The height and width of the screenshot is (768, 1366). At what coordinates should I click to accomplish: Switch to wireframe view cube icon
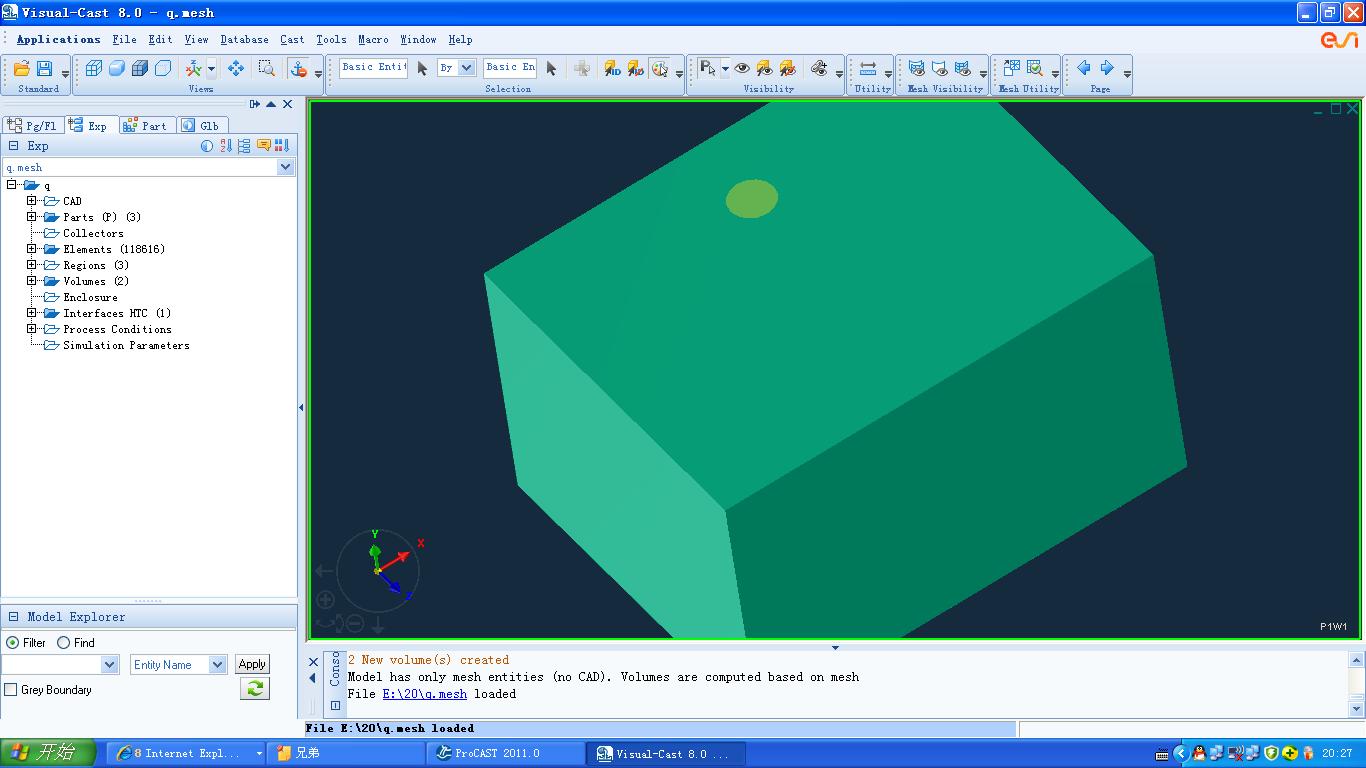click(x=93, y=68)
